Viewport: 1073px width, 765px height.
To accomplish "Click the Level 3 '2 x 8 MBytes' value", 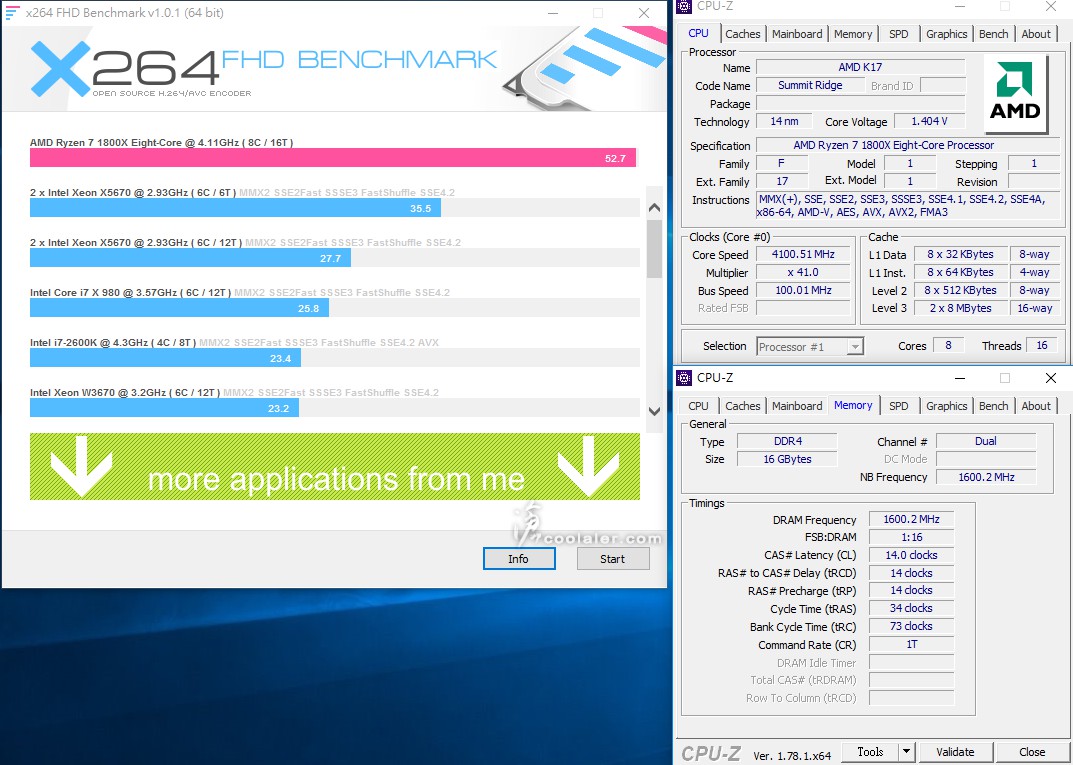I will pyautogui.click(x=961, y=308).
